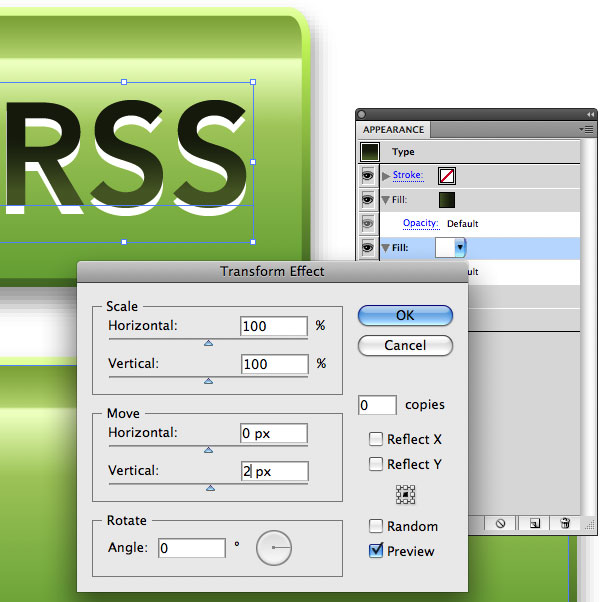Image resolution: width=600 pixels, height=602 pixels.
Task: Click the copies number field
Action: (377, 405)
